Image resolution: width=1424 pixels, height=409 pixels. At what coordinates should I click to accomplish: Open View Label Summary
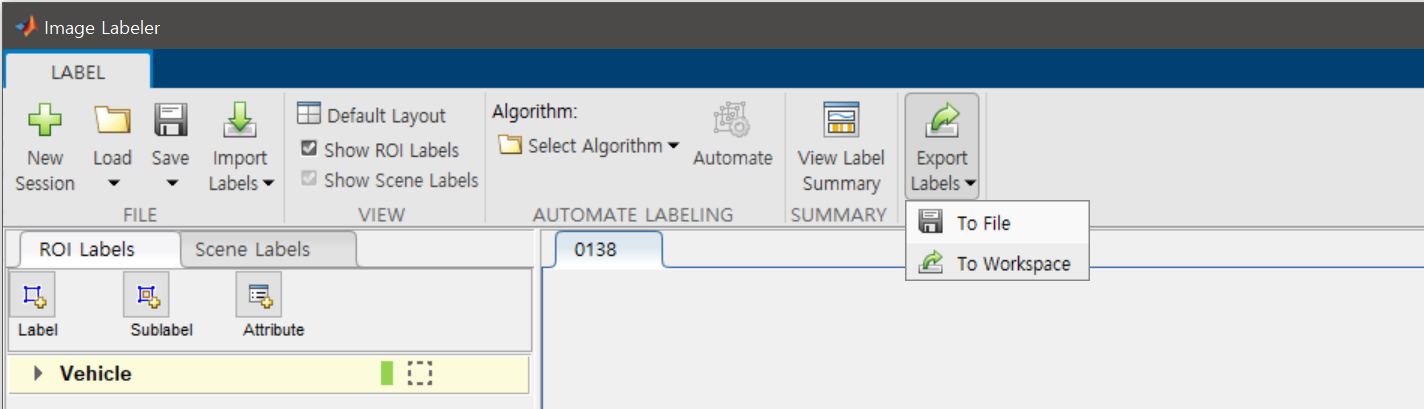click(841, 147)
